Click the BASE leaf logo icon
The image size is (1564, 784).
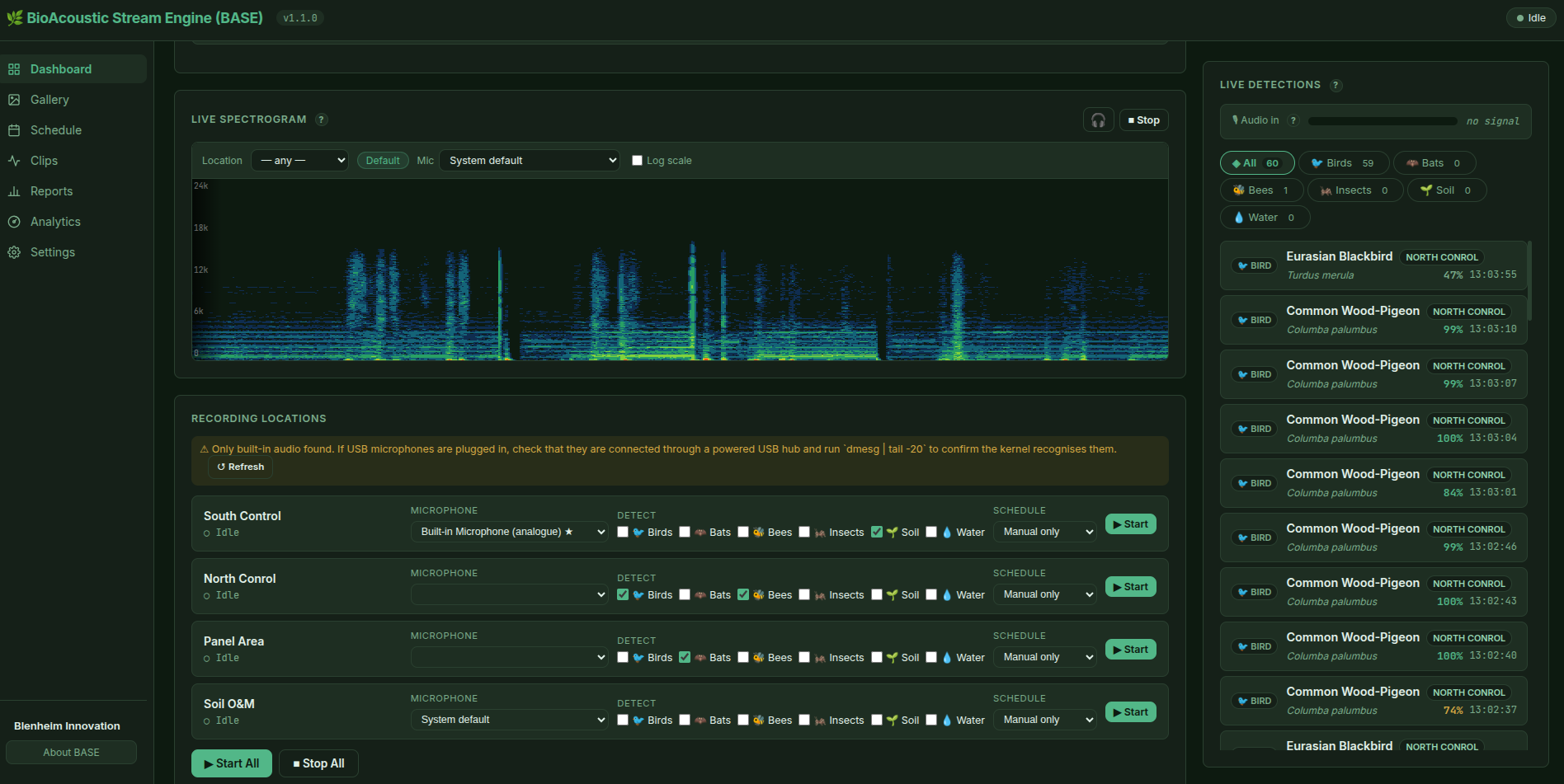[14, 17]
